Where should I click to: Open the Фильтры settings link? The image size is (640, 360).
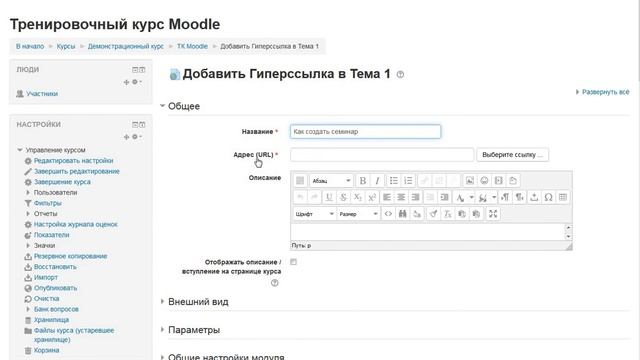click(x=47, y=203)
